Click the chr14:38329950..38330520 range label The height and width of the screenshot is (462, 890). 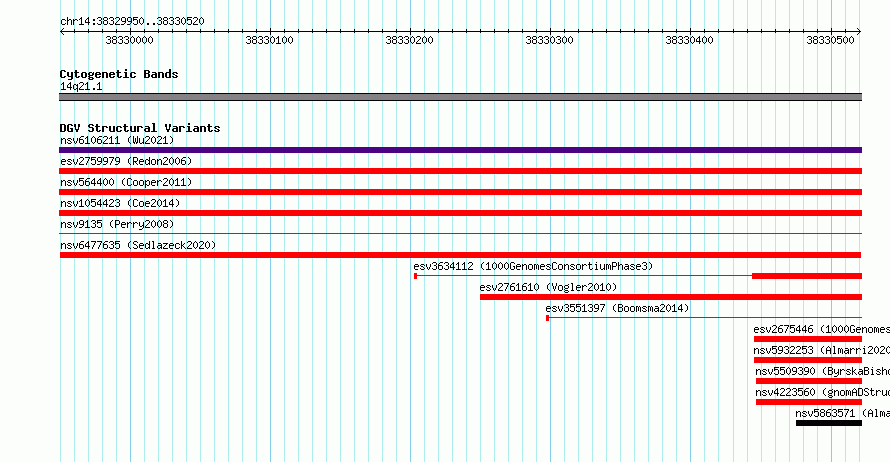tap(132, 21)
